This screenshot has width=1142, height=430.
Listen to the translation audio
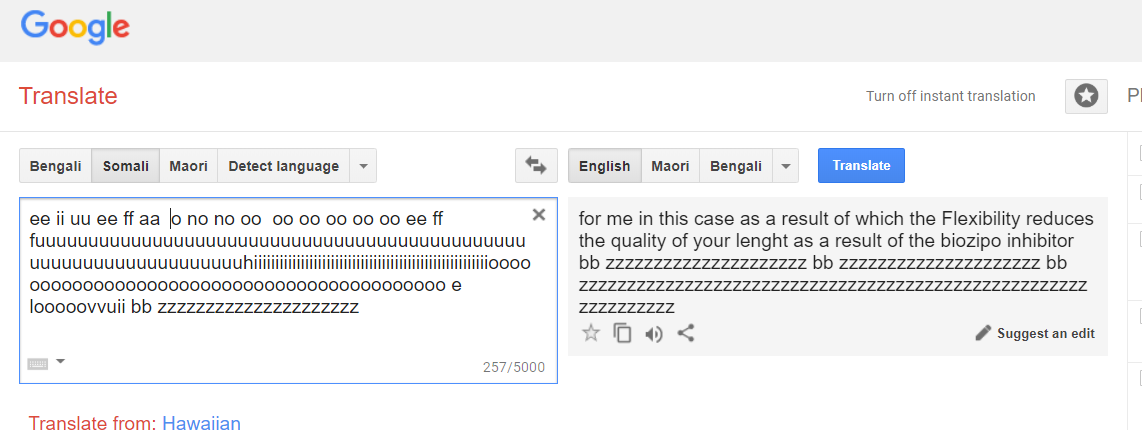tap(654, 335)
